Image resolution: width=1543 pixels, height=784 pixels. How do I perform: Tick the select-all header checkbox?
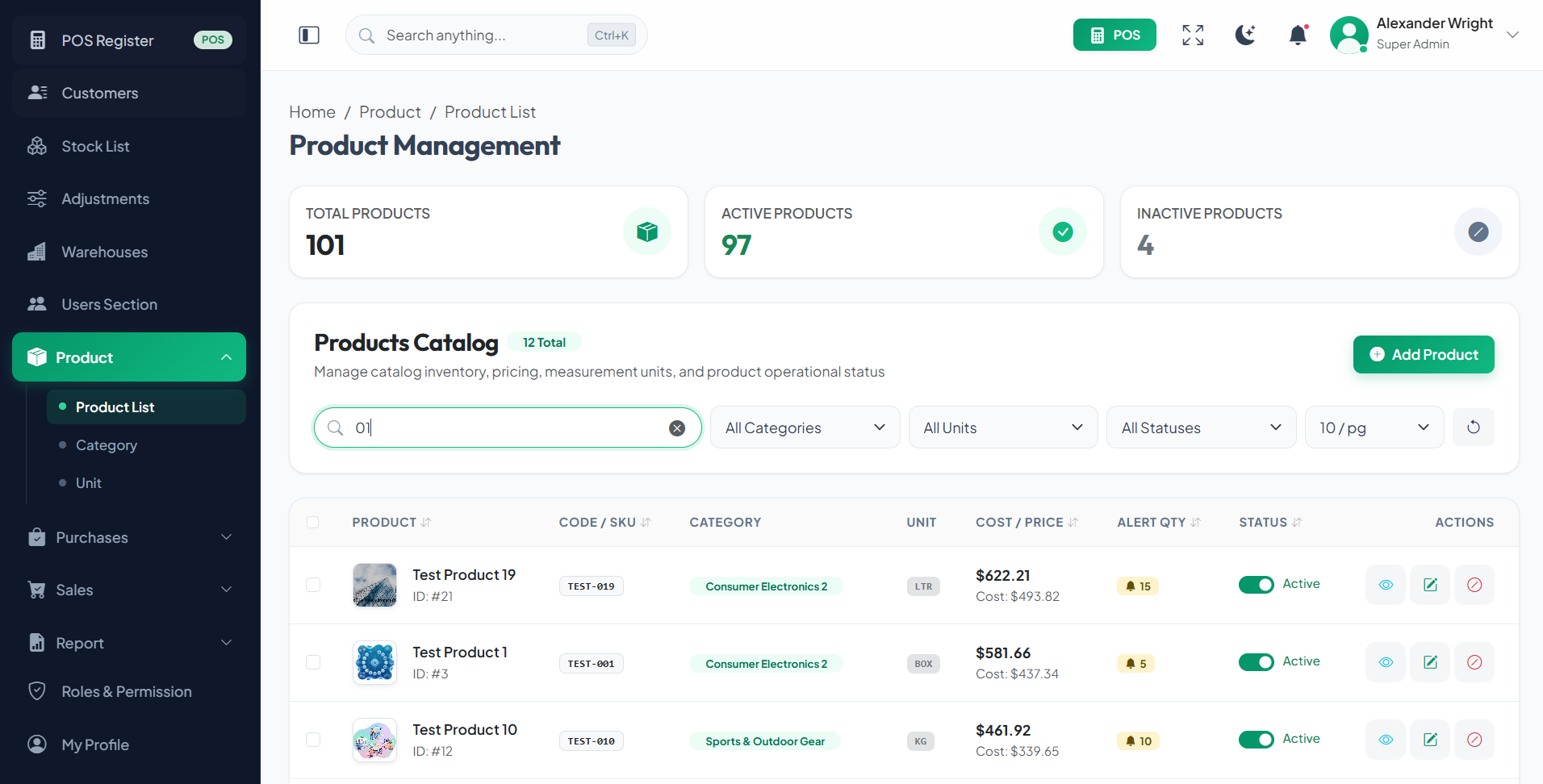pos(313,522)
